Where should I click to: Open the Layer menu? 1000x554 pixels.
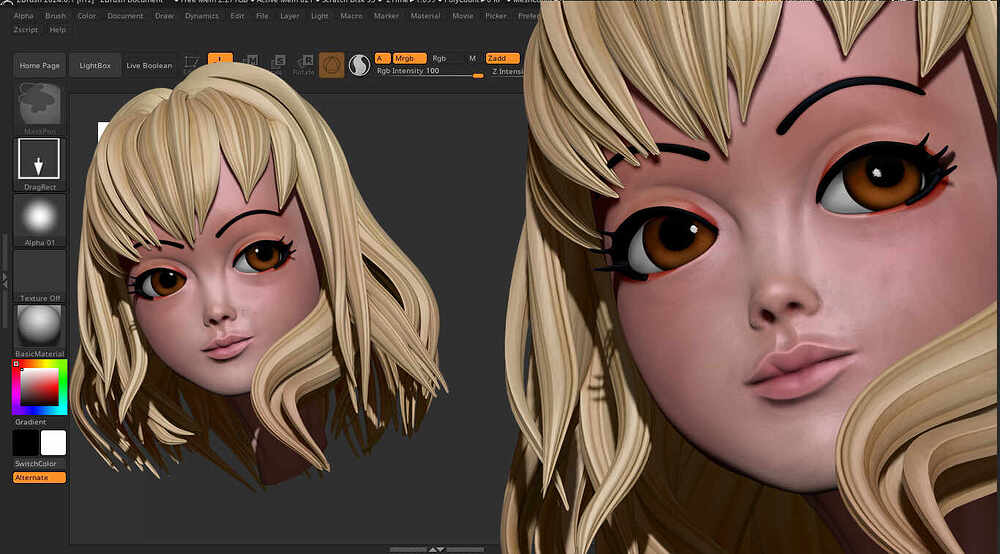coord(290,16)
